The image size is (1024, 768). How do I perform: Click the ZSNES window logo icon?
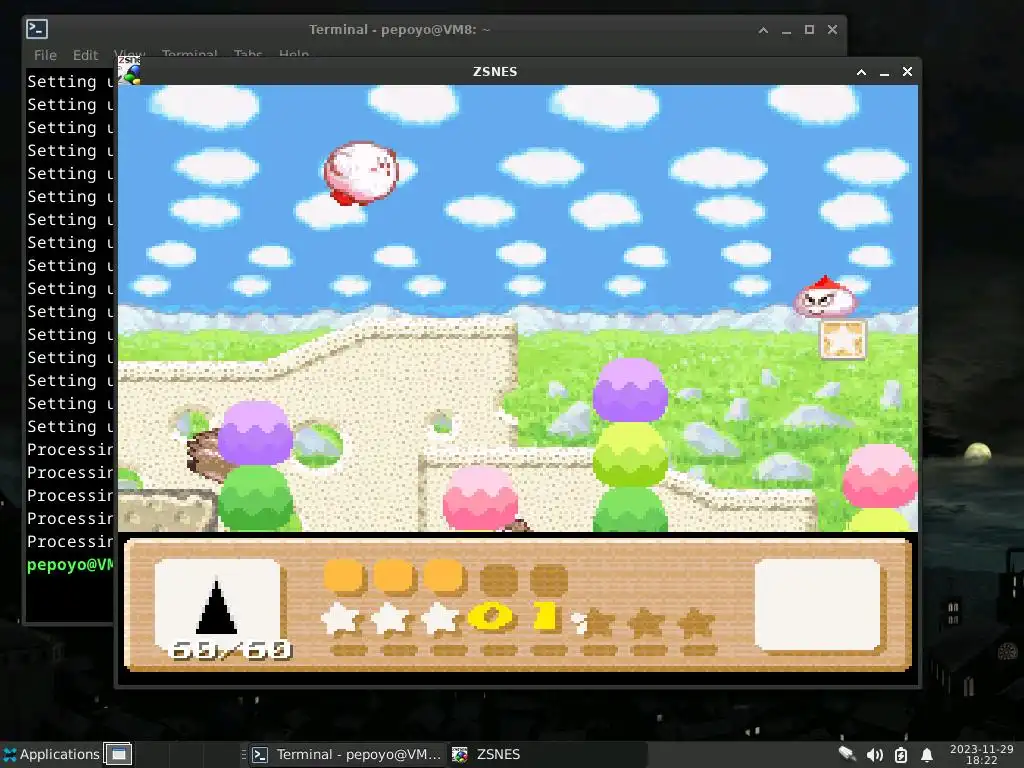(x=129, y=70)
